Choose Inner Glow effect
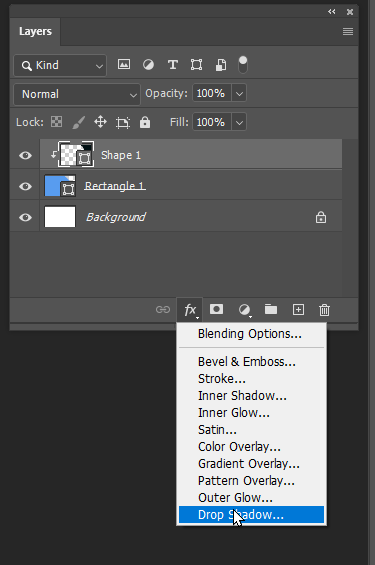Image resolution: width=375 pixels, height=565 pixels. 234,412
